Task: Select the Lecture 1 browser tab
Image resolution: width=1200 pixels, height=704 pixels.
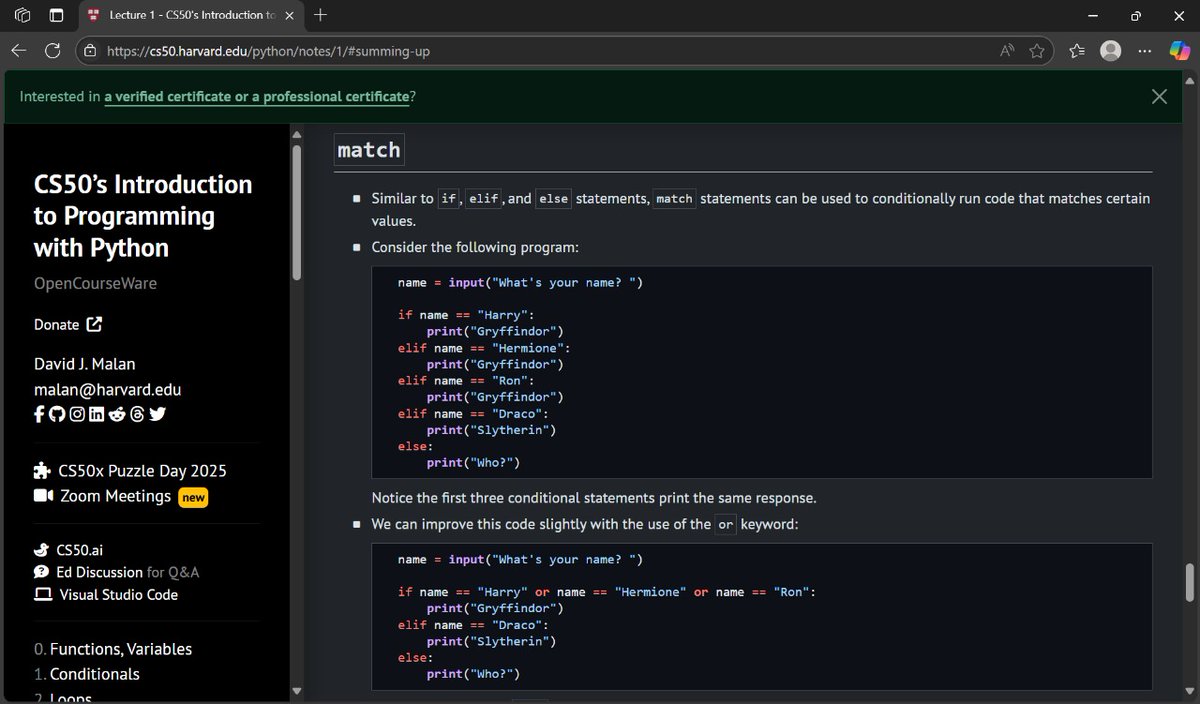Action: 190,15
